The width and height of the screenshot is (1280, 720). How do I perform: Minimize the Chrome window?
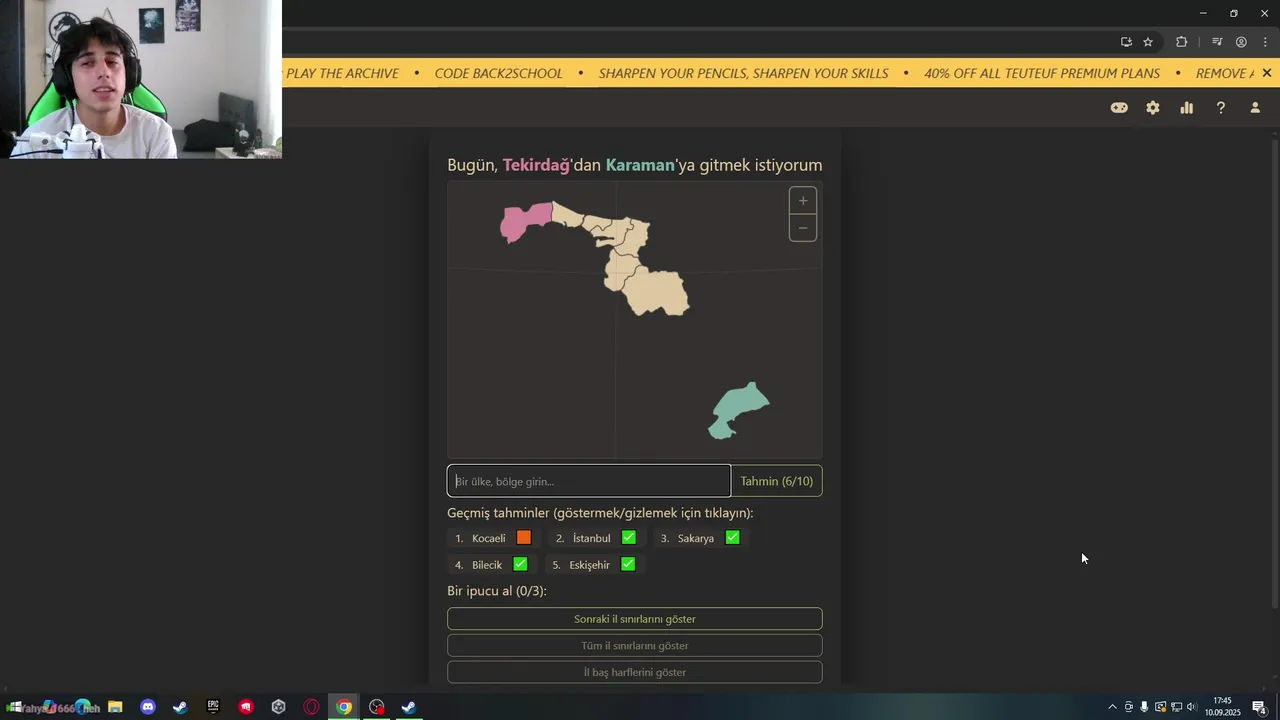point(1203,13)
